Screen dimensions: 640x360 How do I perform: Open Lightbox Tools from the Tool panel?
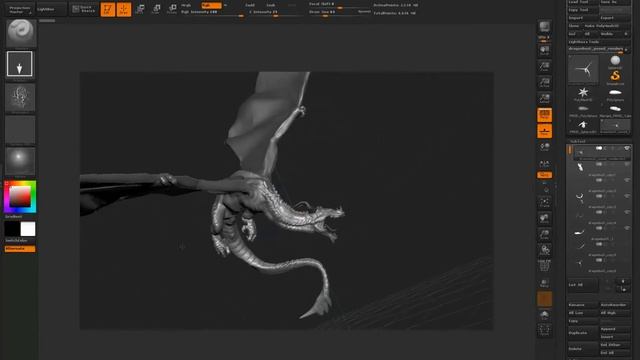(x=599, y=42)
